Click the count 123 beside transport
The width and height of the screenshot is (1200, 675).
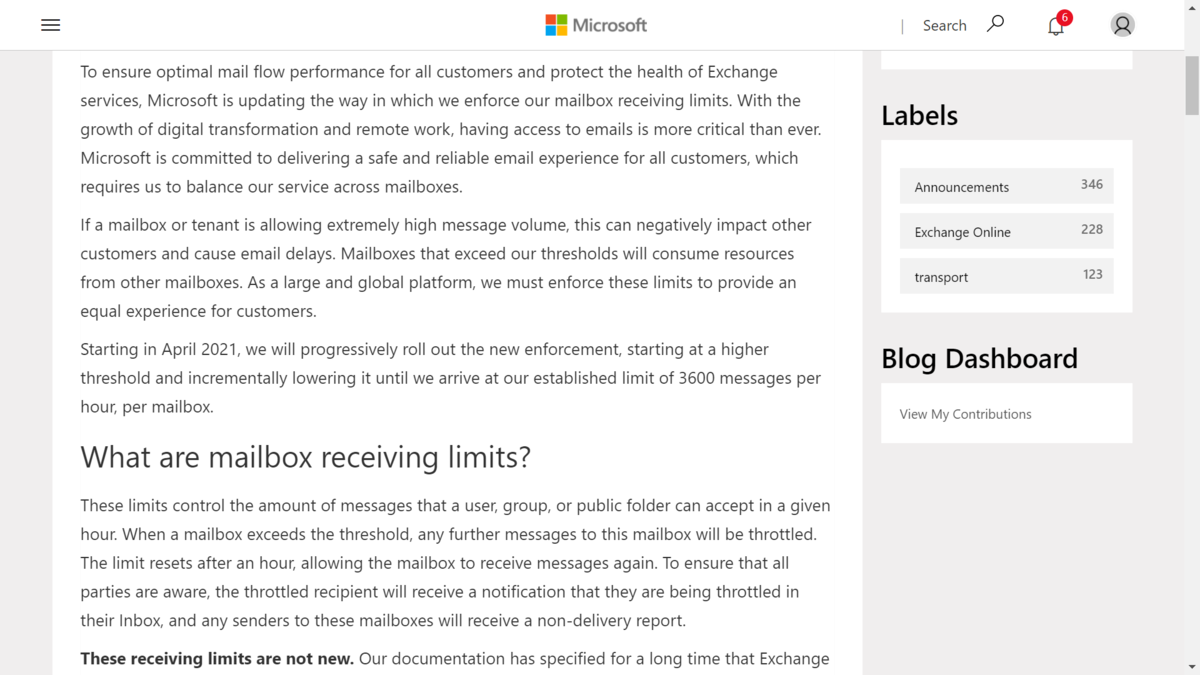click(x=1092, y=274)
